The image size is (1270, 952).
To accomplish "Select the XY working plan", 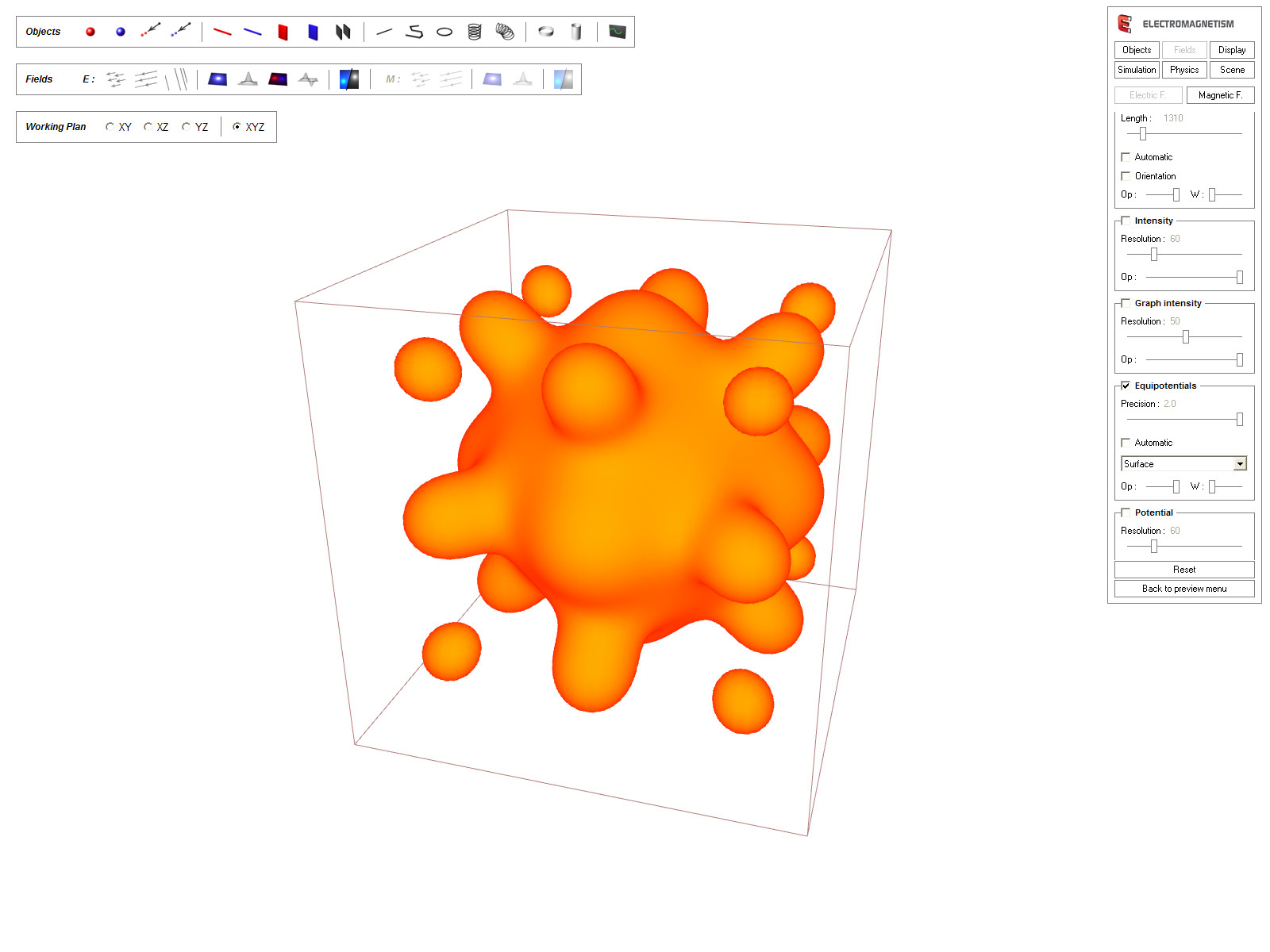I will (110, 126).
